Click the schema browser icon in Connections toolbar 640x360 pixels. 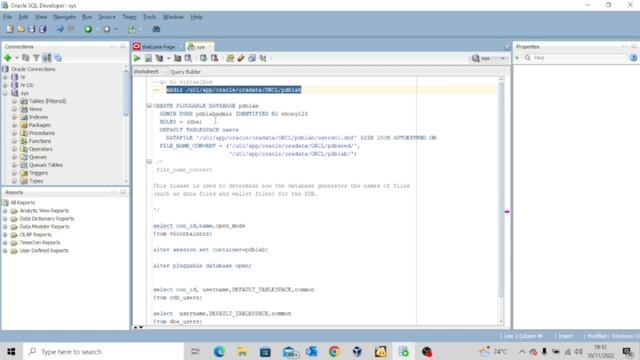click(x=47, y=58)
